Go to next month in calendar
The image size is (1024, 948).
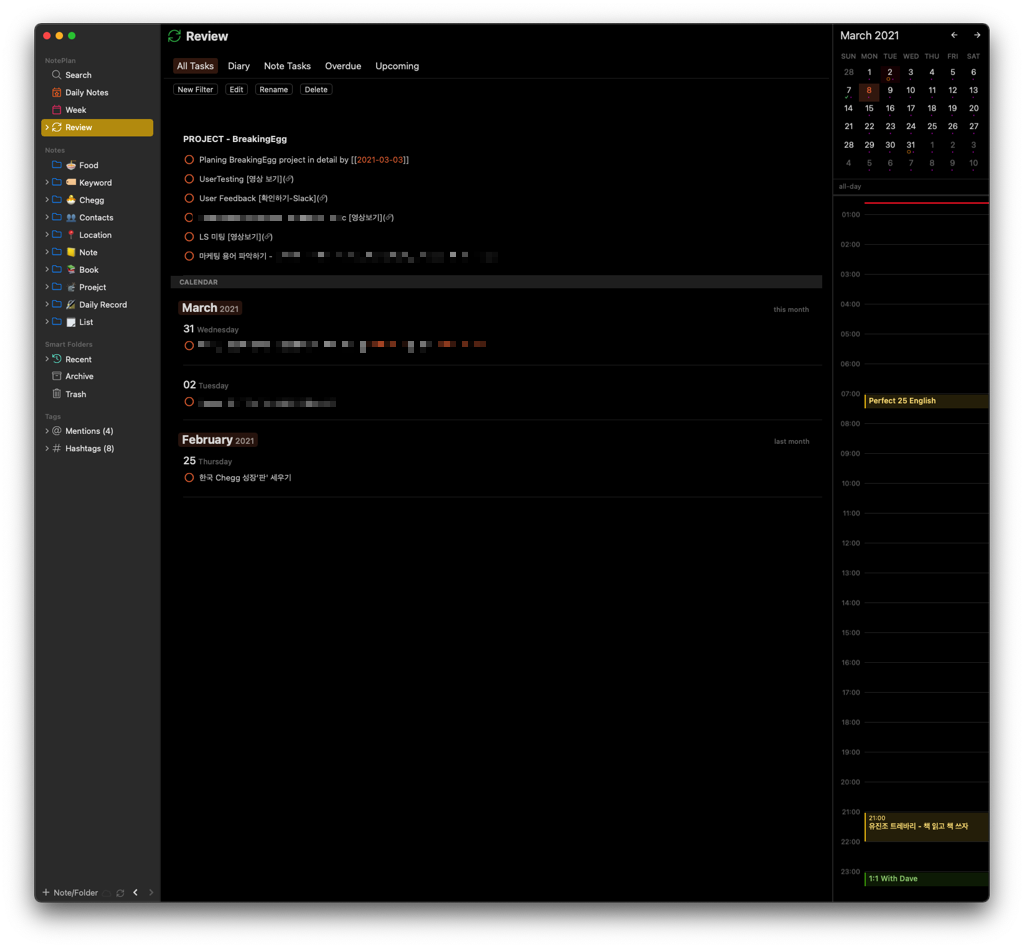[977, 35]
